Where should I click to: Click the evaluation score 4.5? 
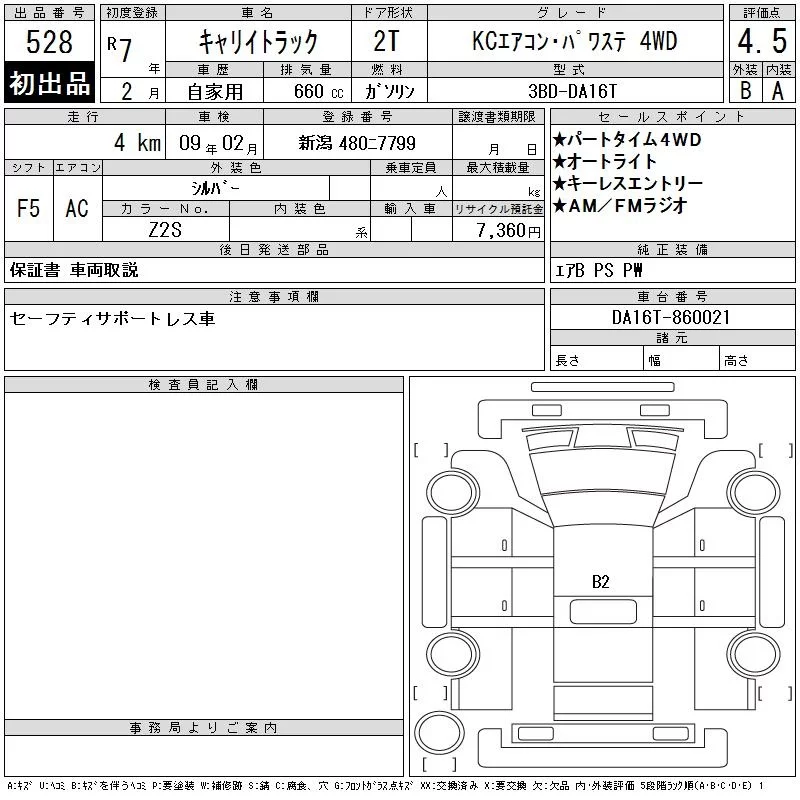coord(762,41)
